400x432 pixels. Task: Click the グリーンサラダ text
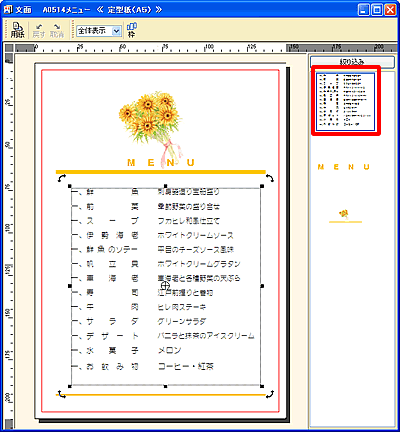click(x=182, y=322)
